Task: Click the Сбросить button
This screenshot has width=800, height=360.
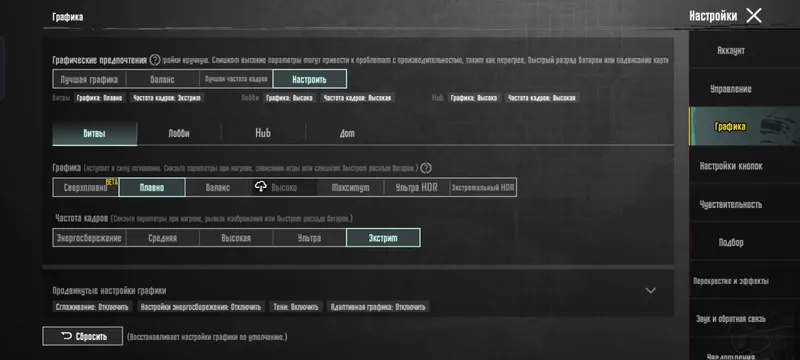Action: (x=83, y=336)
